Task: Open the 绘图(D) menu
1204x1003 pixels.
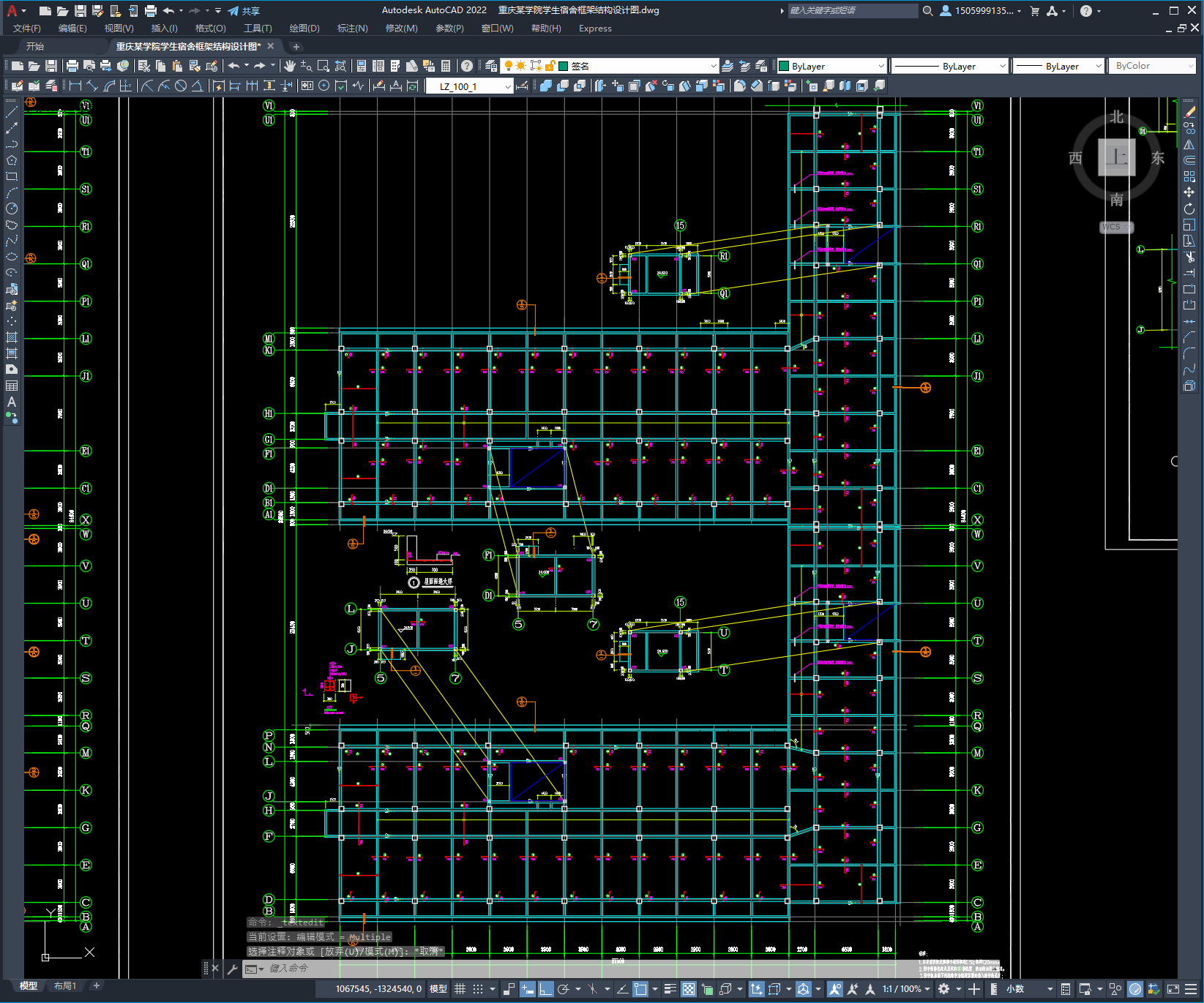Action: click(304, 29)
